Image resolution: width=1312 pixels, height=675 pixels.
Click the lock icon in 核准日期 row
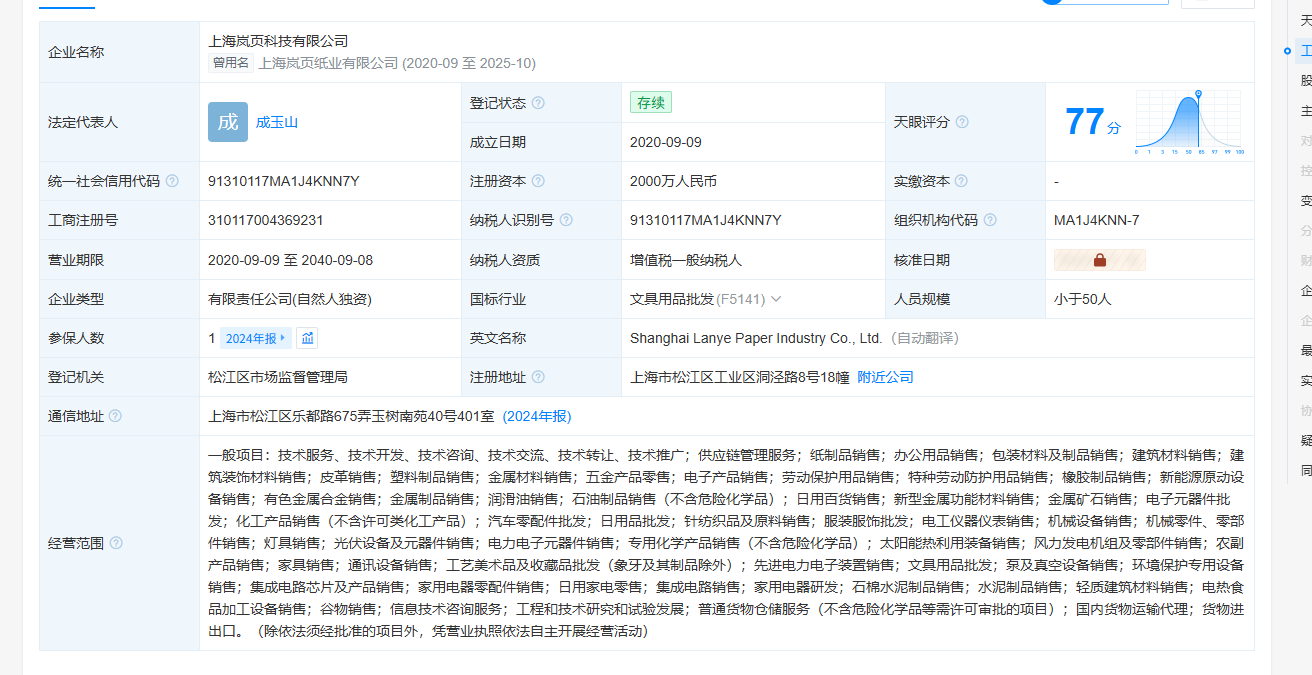tap(1099, 260)
